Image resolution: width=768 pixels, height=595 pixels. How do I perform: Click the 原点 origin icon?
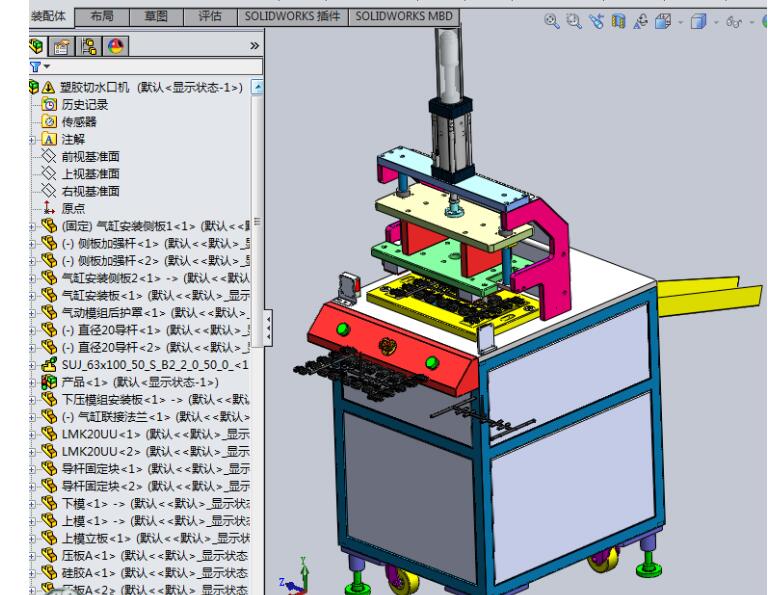(x=49, y=208)
